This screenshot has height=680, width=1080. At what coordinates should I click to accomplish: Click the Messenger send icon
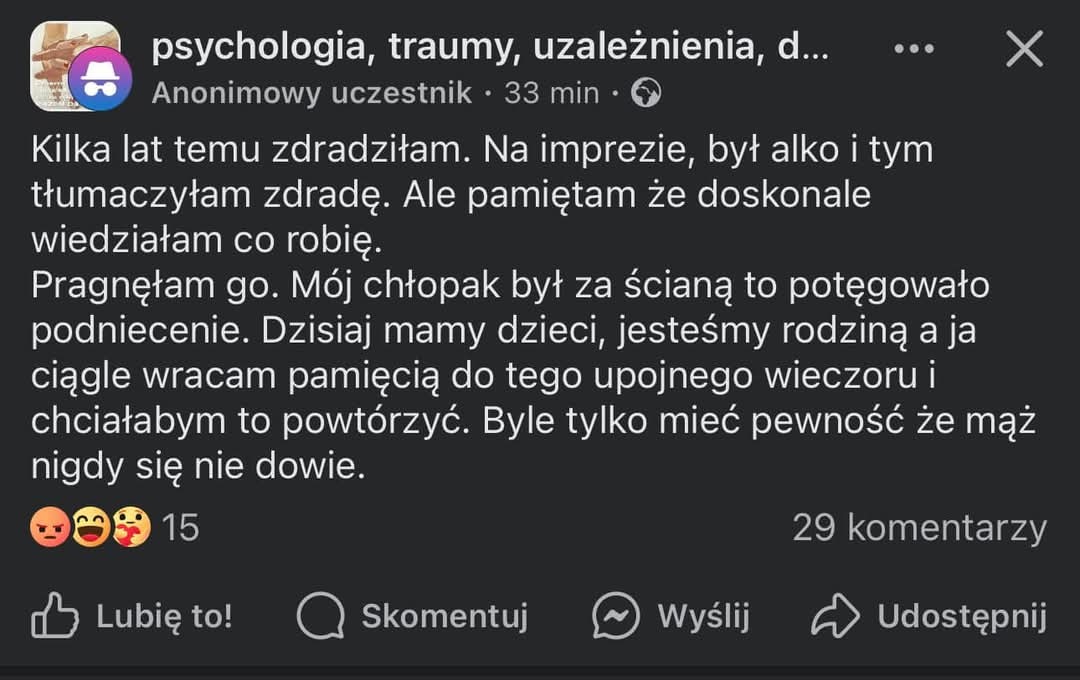coord(616,616)
